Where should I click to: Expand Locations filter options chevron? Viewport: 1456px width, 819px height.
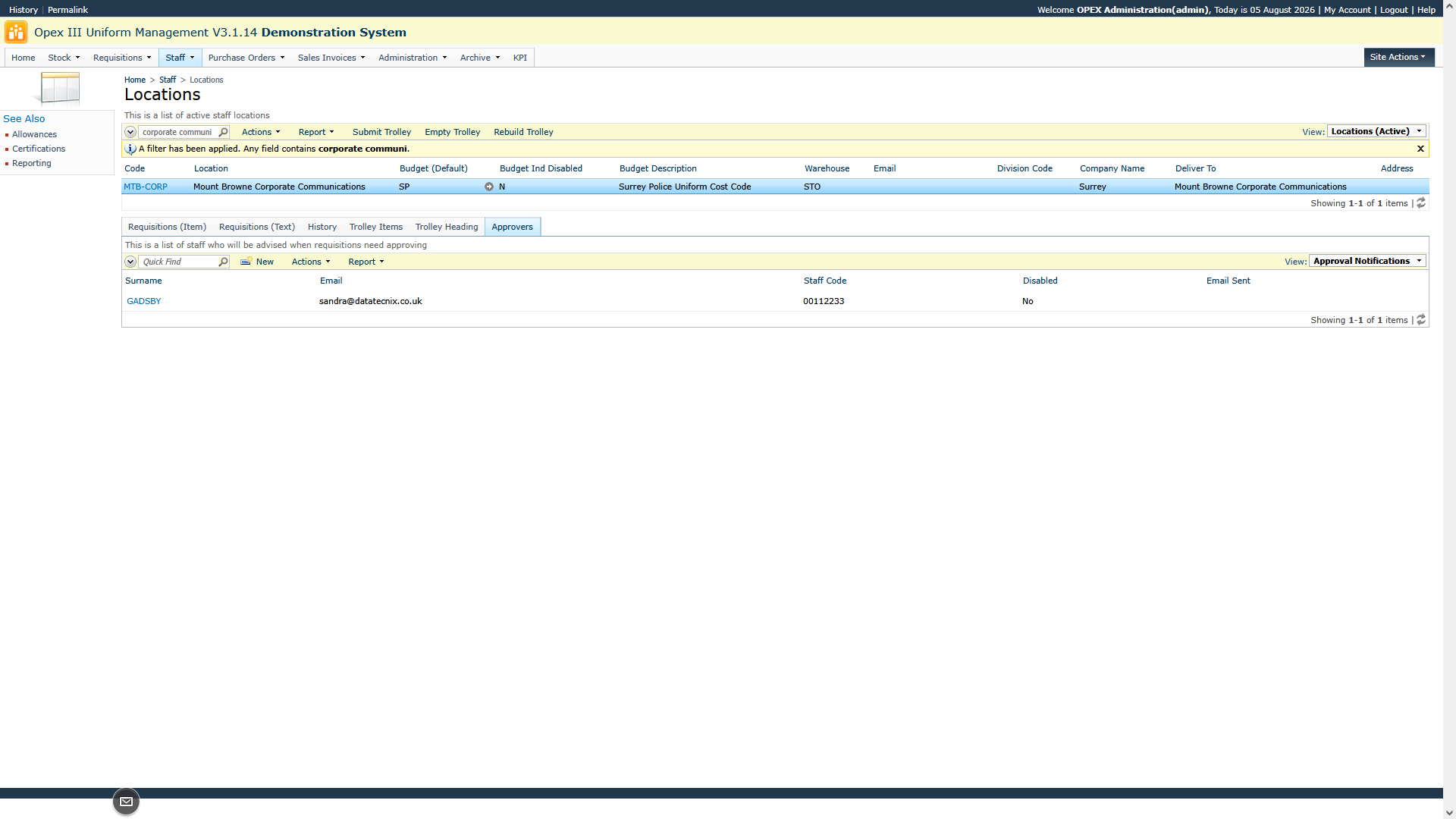click(130, 132)
